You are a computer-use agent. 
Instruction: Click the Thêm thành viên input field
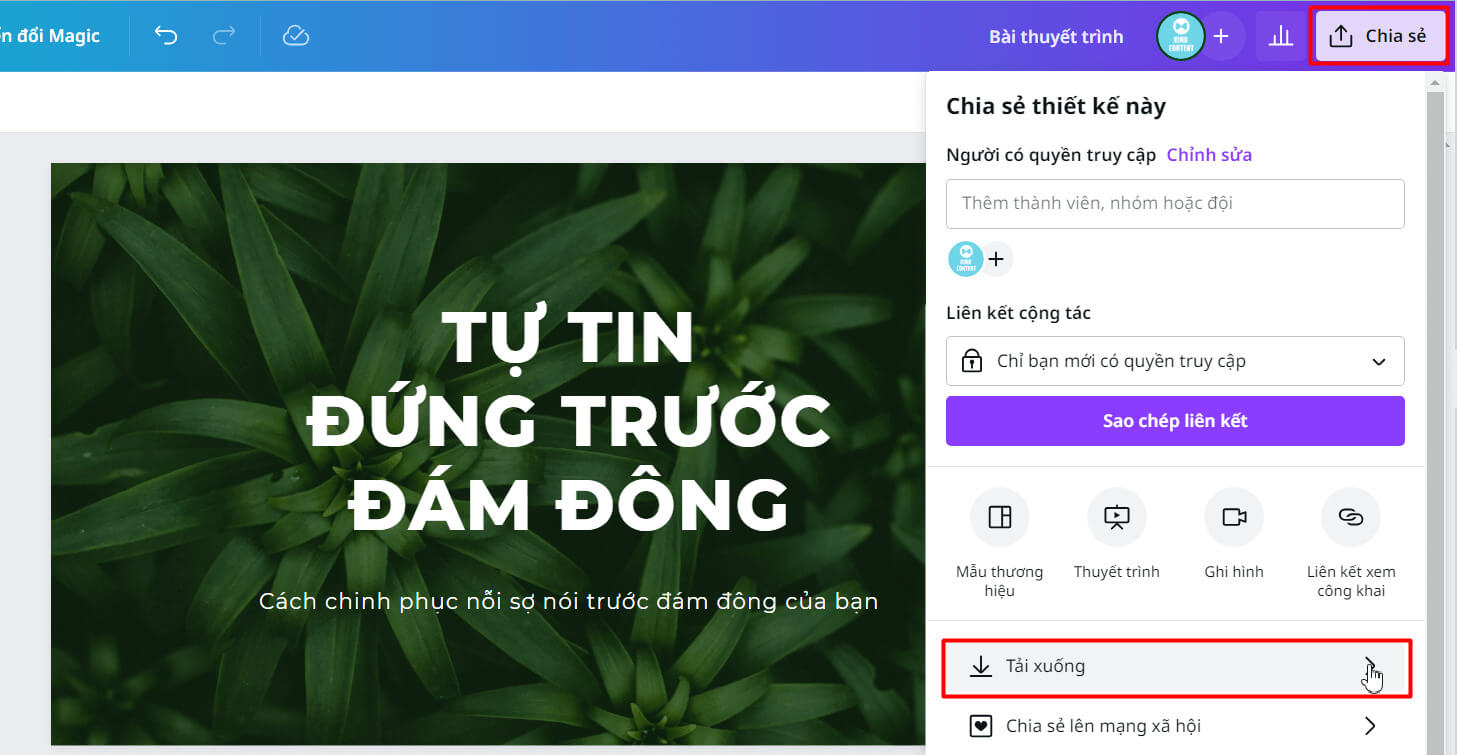pos(1175,203)
